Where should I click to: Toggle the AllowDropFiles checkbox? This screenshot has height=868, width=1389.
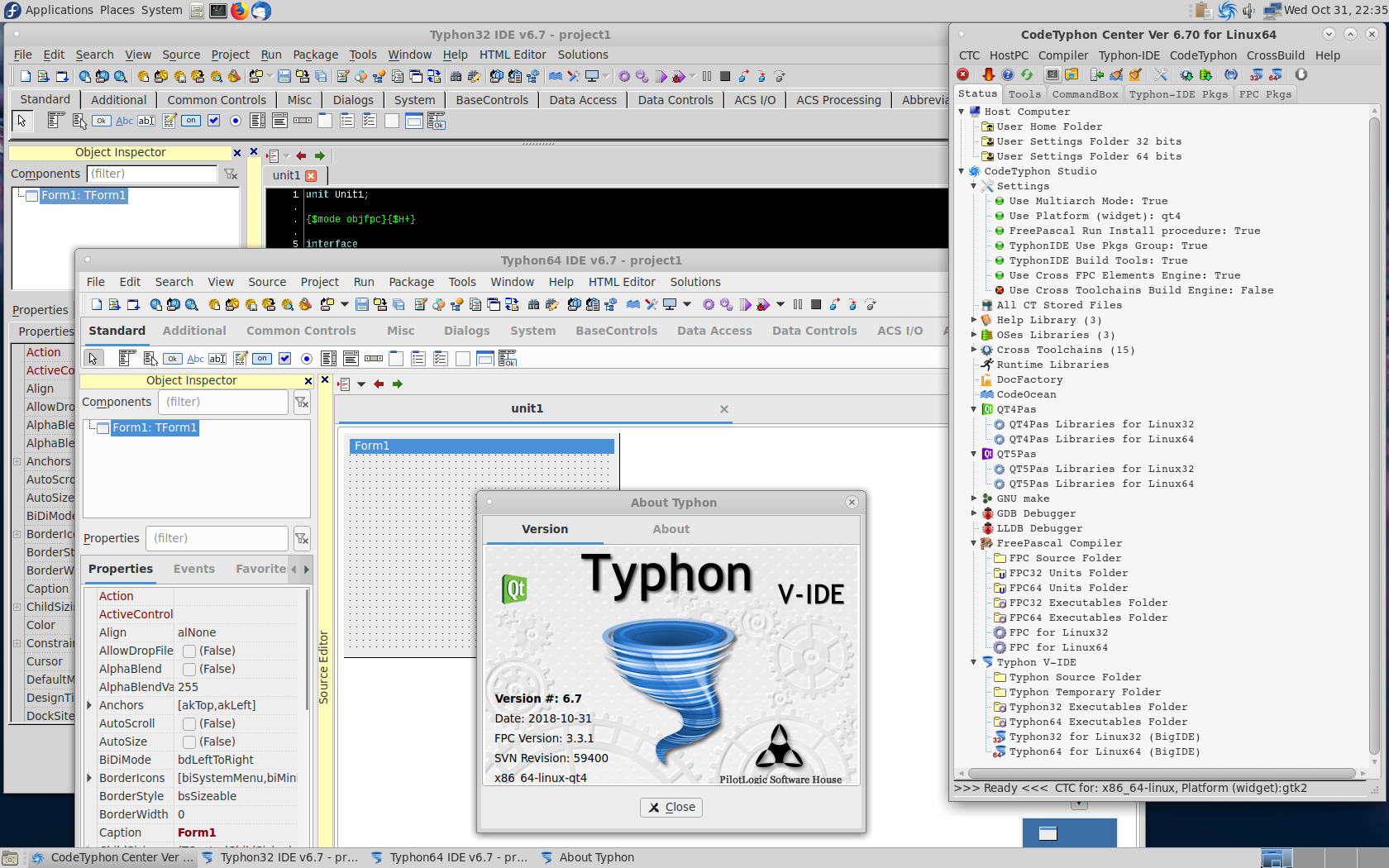click(x=189, y=651)
